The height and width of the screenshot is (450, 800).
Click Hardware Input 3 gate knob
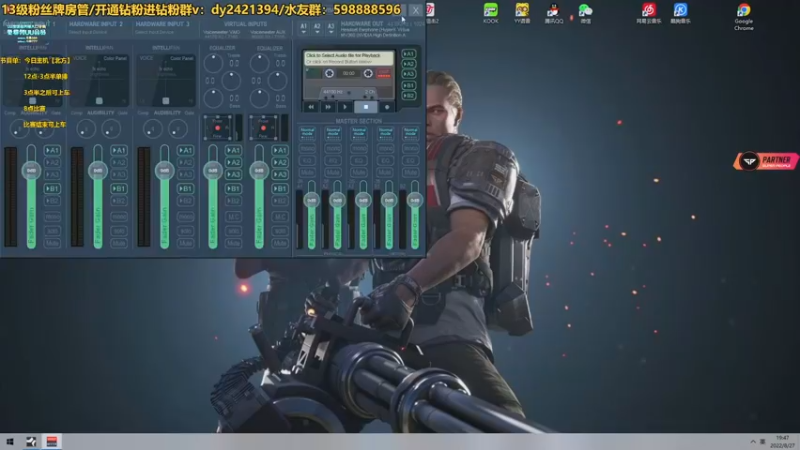click(178, 129)
